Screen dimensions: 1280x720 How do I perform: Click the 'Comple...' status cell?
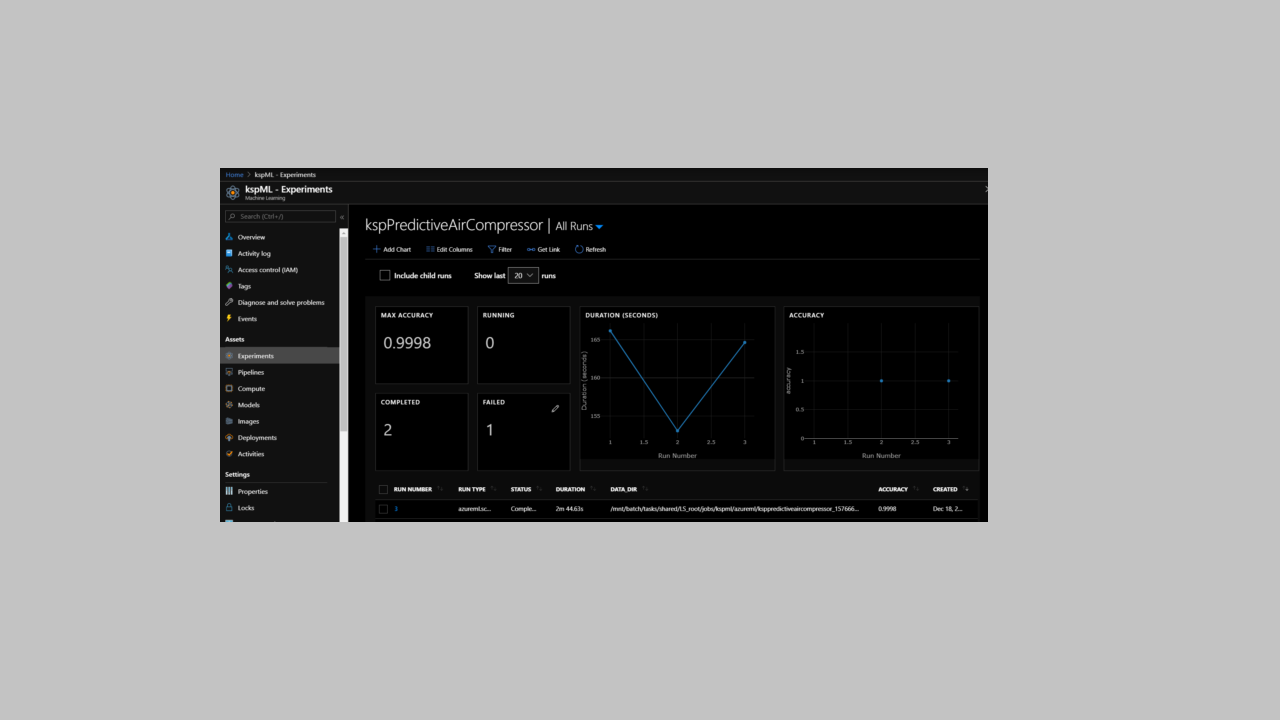[x=523, y=509]
